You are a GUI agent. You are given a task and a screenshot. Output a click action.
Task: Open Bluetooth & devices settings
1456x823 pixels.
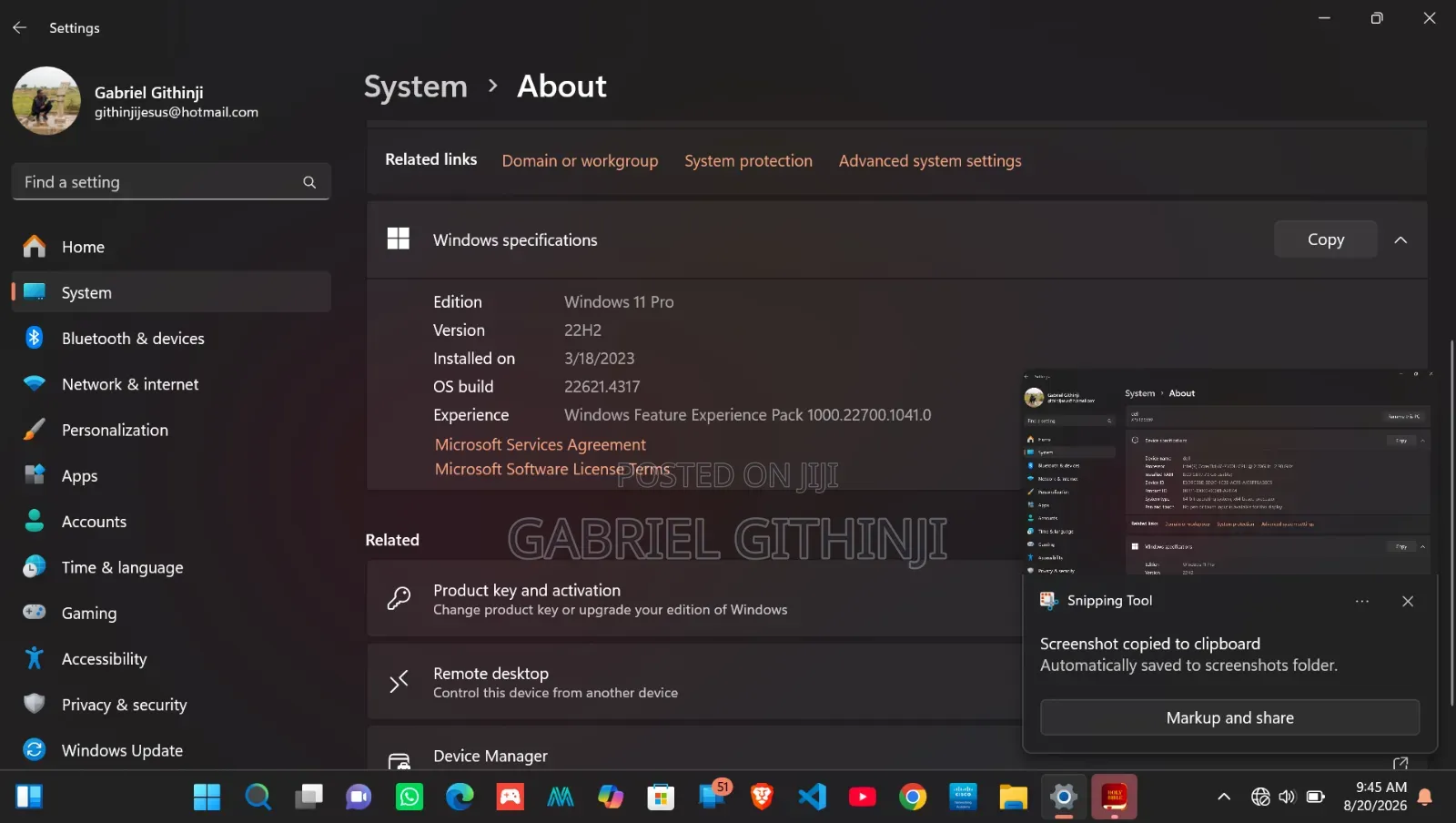[171, 338]
